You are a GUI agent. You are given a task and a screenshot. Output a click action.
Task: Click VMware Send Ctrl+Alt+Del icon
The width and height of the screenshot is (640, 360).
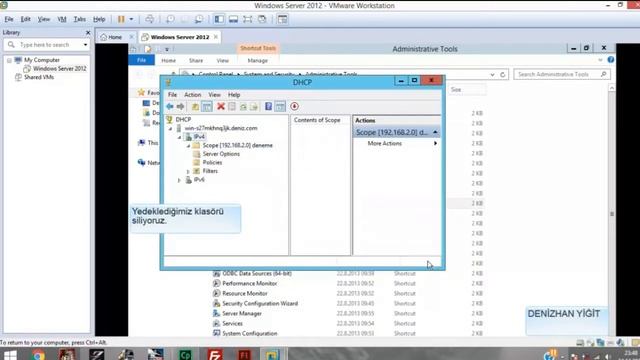coord(150,19)
